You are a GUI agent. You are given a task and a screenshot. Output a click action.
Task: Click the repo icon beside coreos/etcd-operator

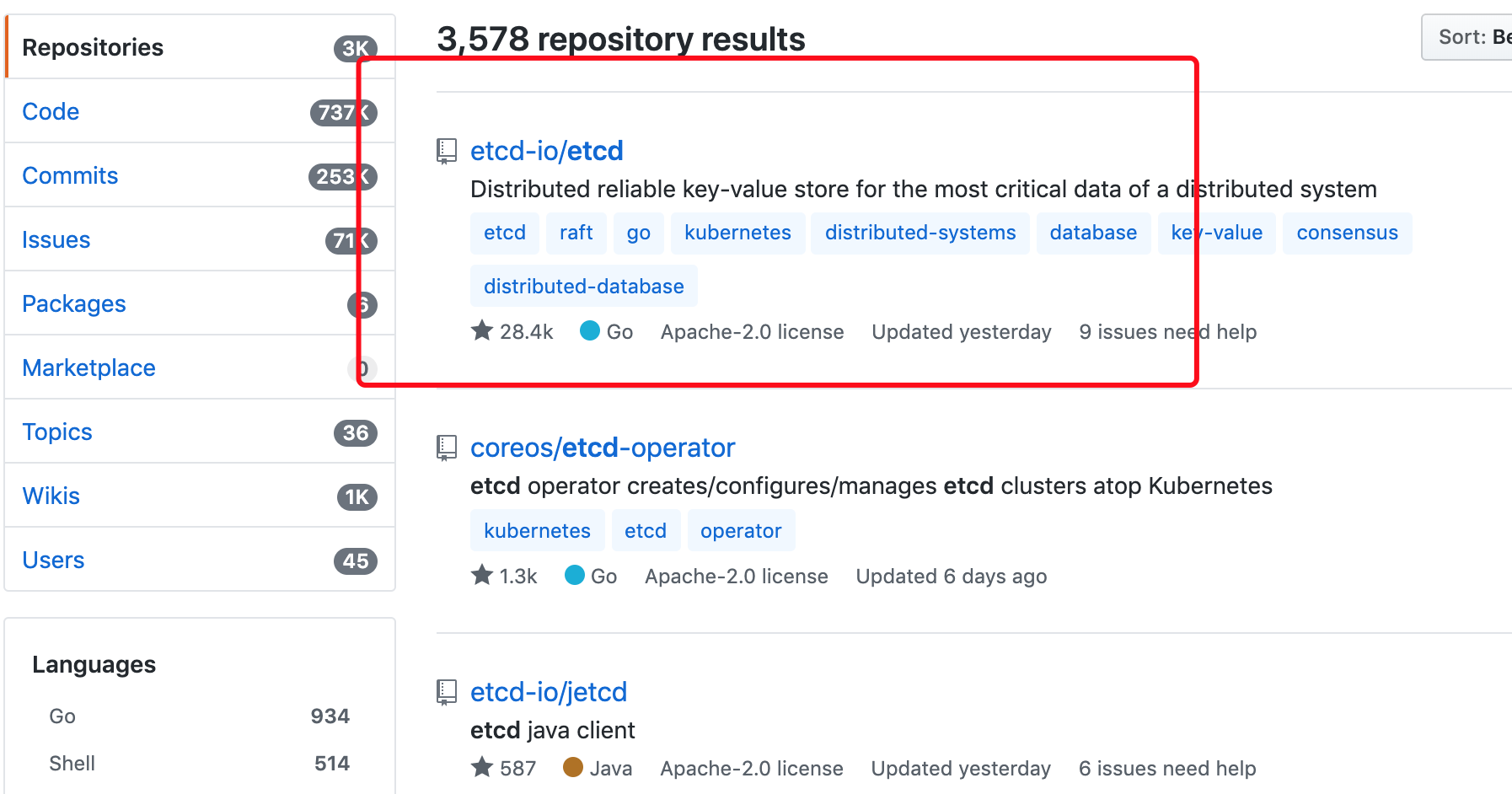(x=446, y=448)
